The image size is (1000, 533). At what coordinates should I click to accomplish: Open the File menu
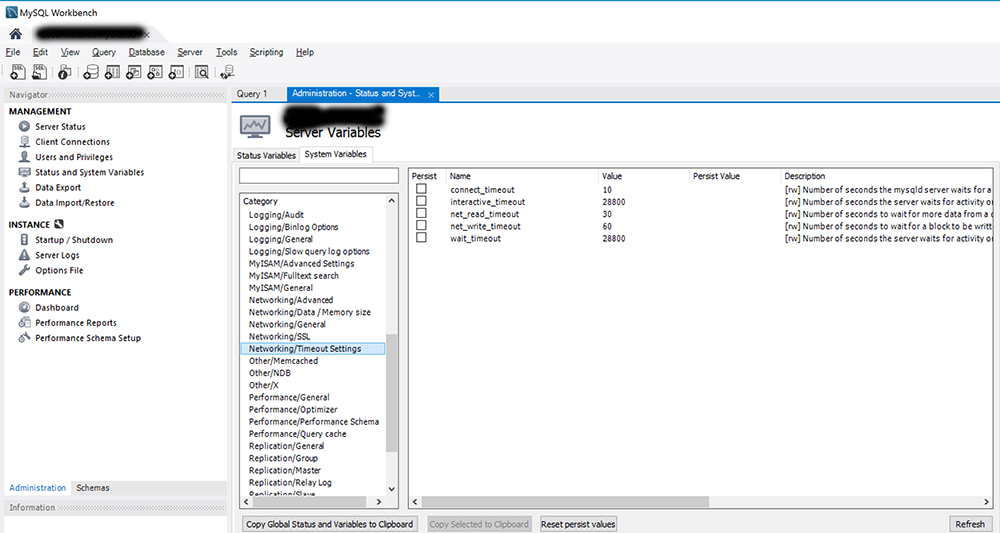(13, 52)
